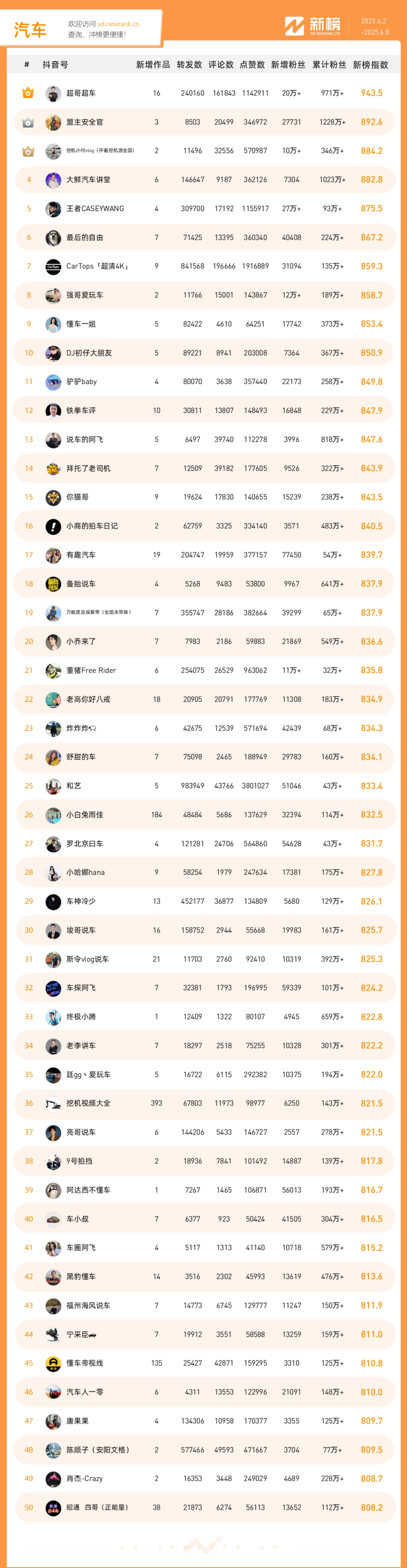Select the 董猪Free Rider row name
Screen dimensions: 407x1568
point(91,670)
